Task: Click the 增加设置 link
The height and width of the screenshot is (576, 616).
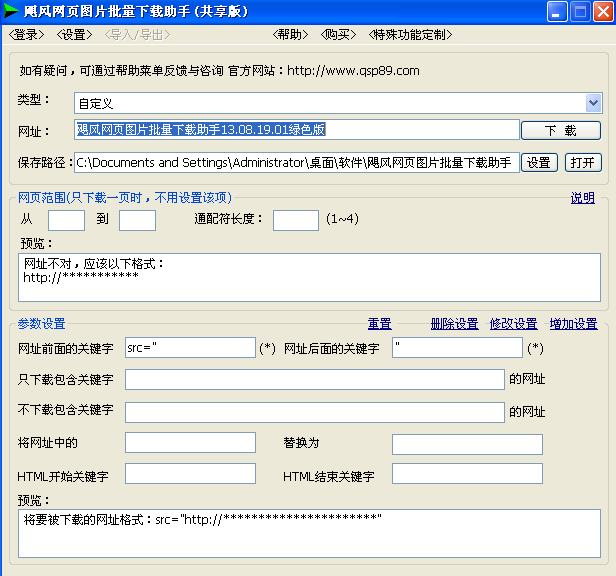Action: 573,324
